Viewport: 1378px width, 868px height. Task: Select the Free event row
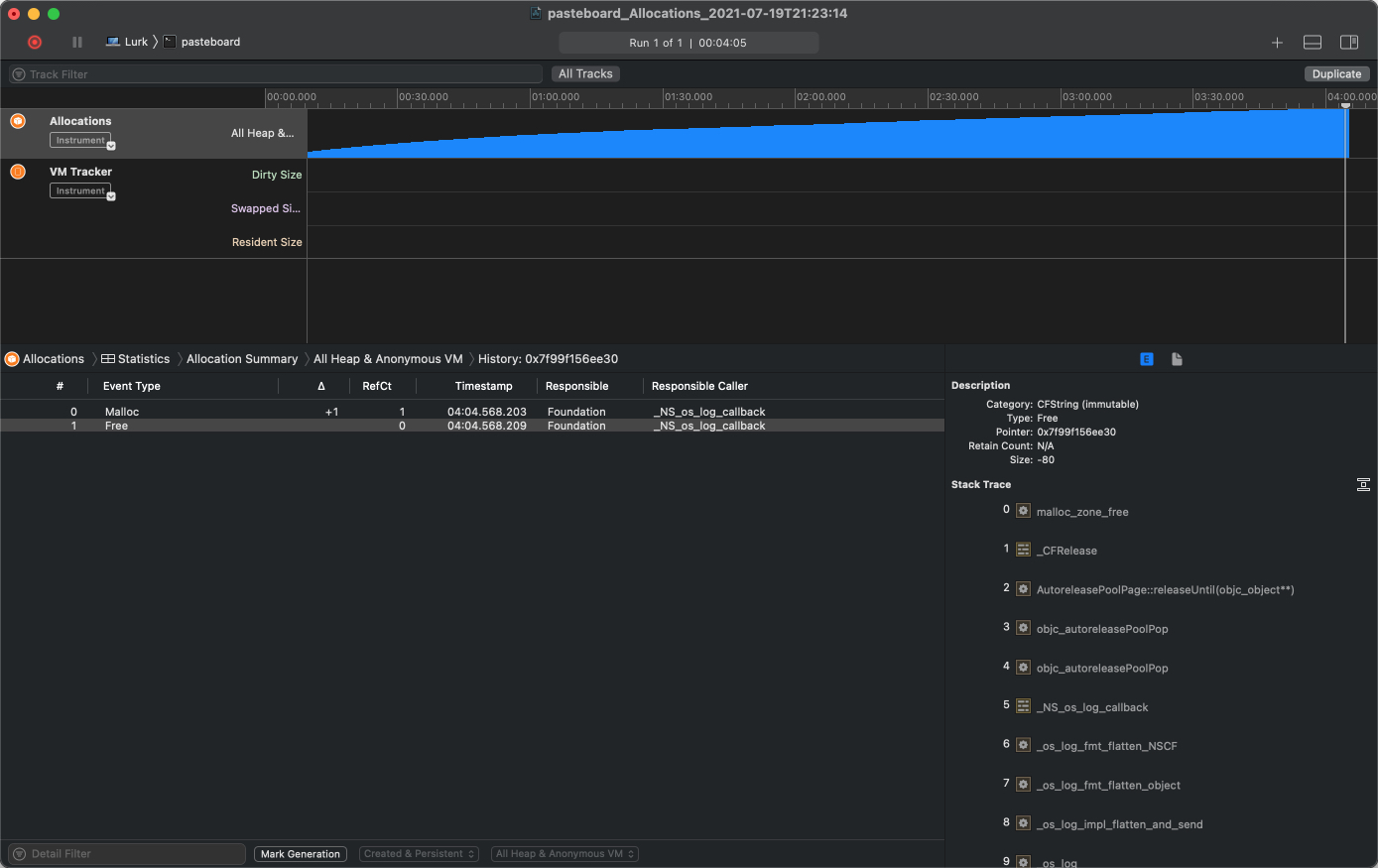click(x=472, y=426)
